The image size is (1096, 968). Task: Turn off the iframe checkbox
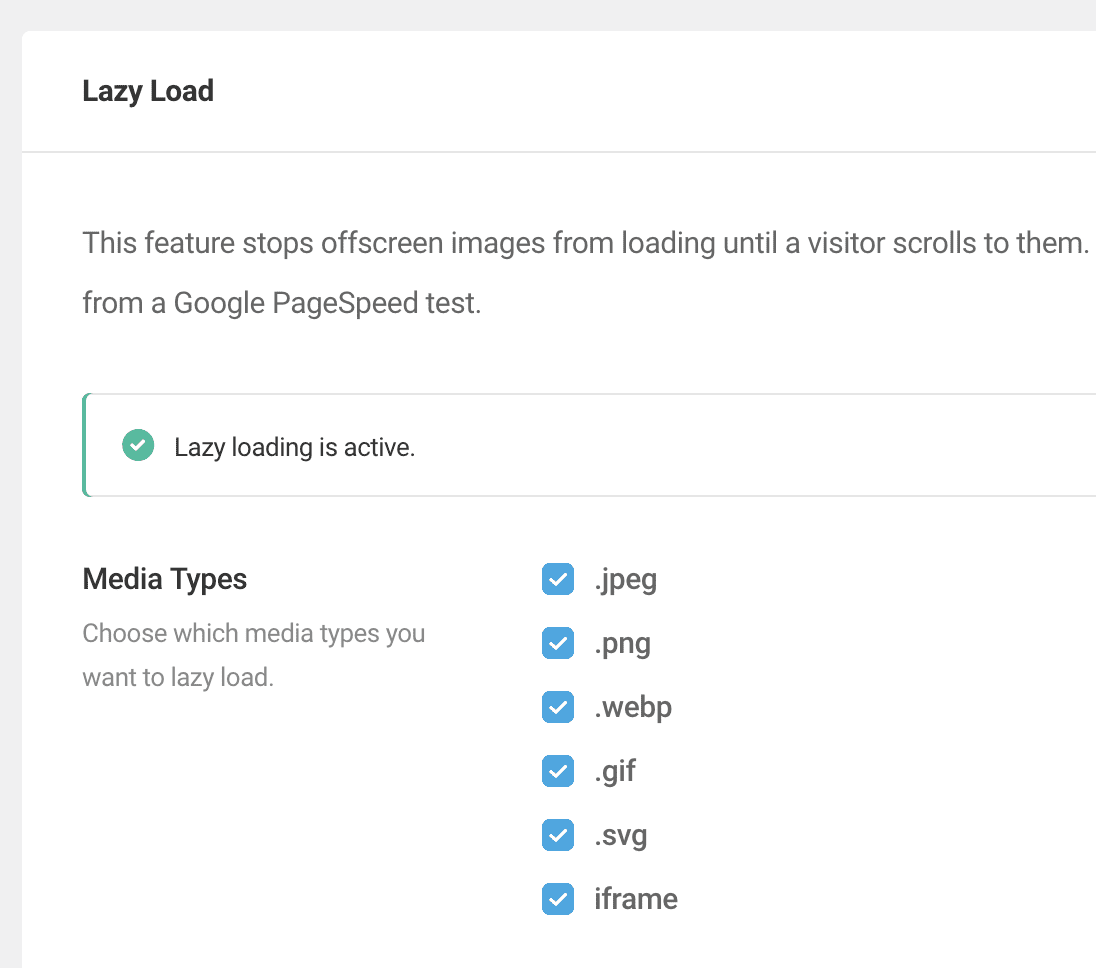(x=558, y=899)
